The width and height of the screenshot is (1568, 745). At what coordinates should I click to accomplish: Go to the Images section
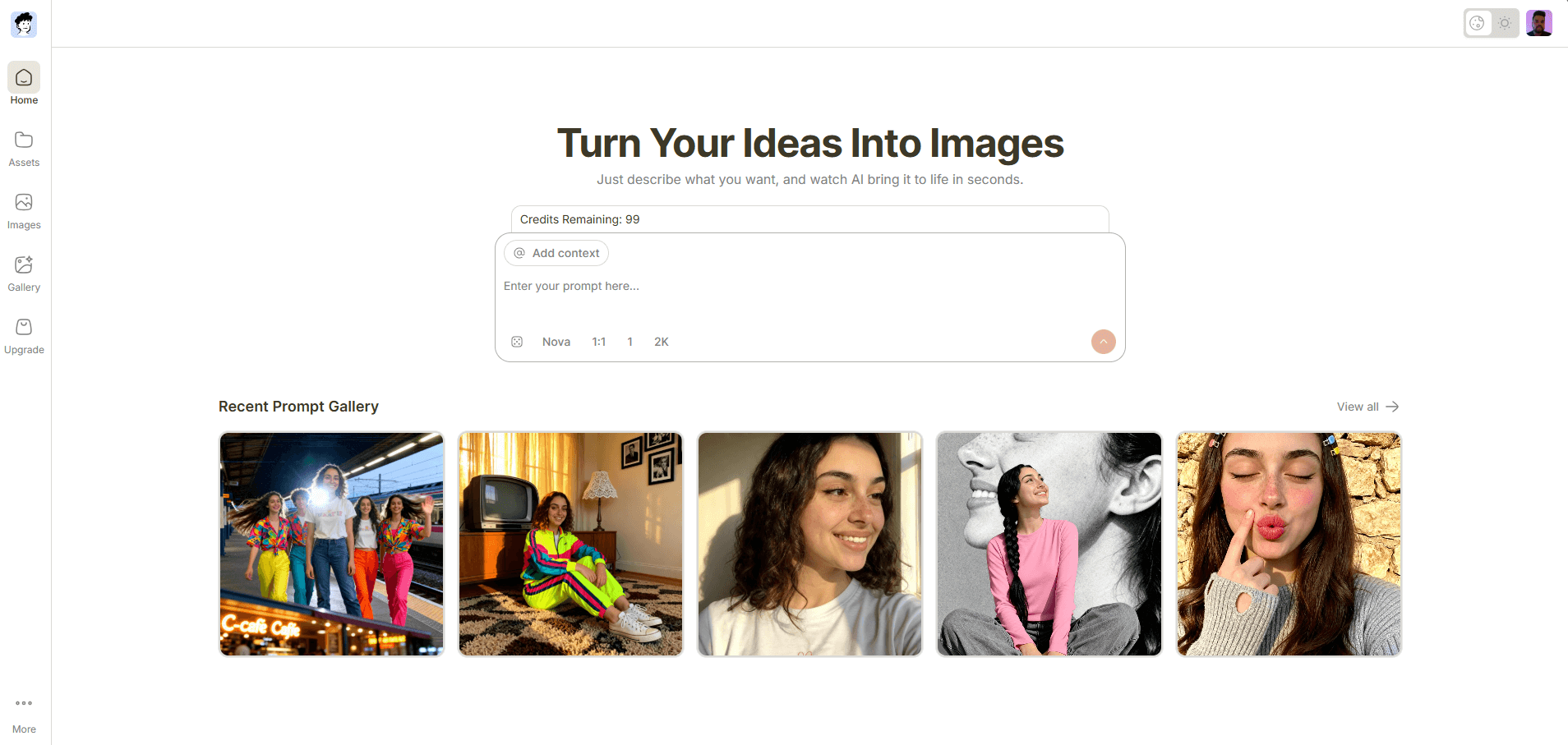[24, 211]
